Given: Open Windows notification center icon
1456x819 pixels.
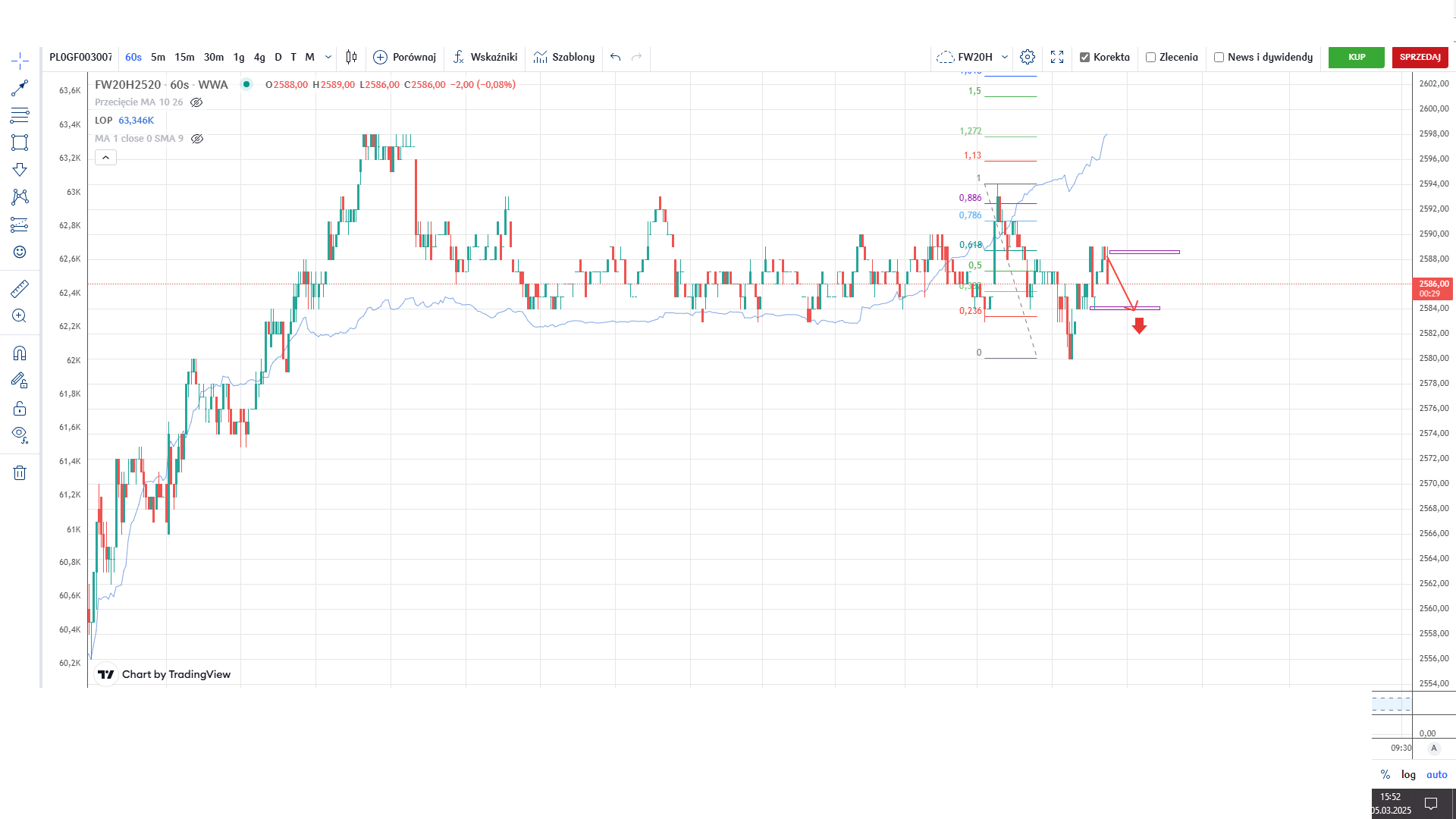Looking at the screenshot, I should (x=1431, y=804).
